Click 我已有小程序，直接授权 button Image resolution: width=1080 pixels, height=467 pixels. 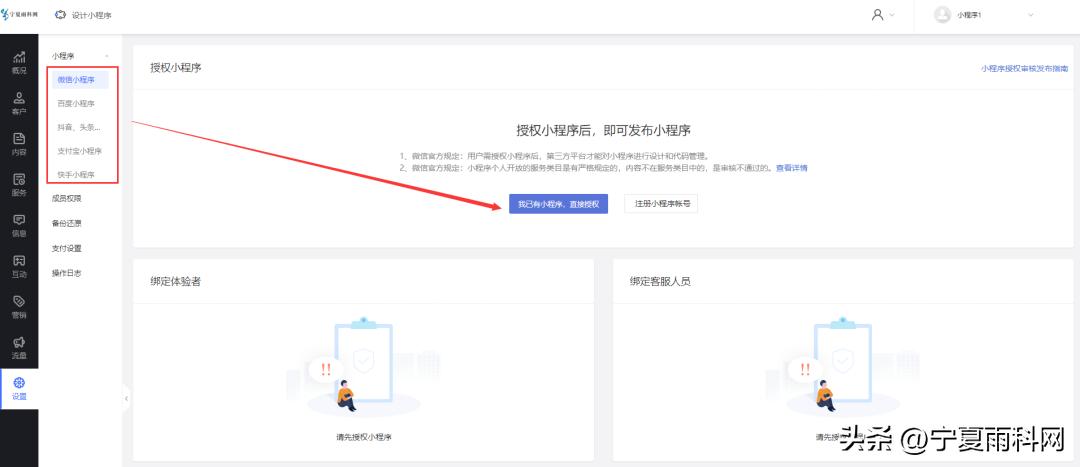559,204
